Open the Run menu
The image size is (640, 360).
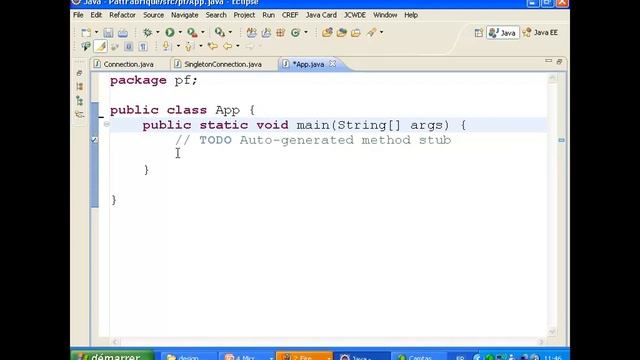[x=268, y=15]
